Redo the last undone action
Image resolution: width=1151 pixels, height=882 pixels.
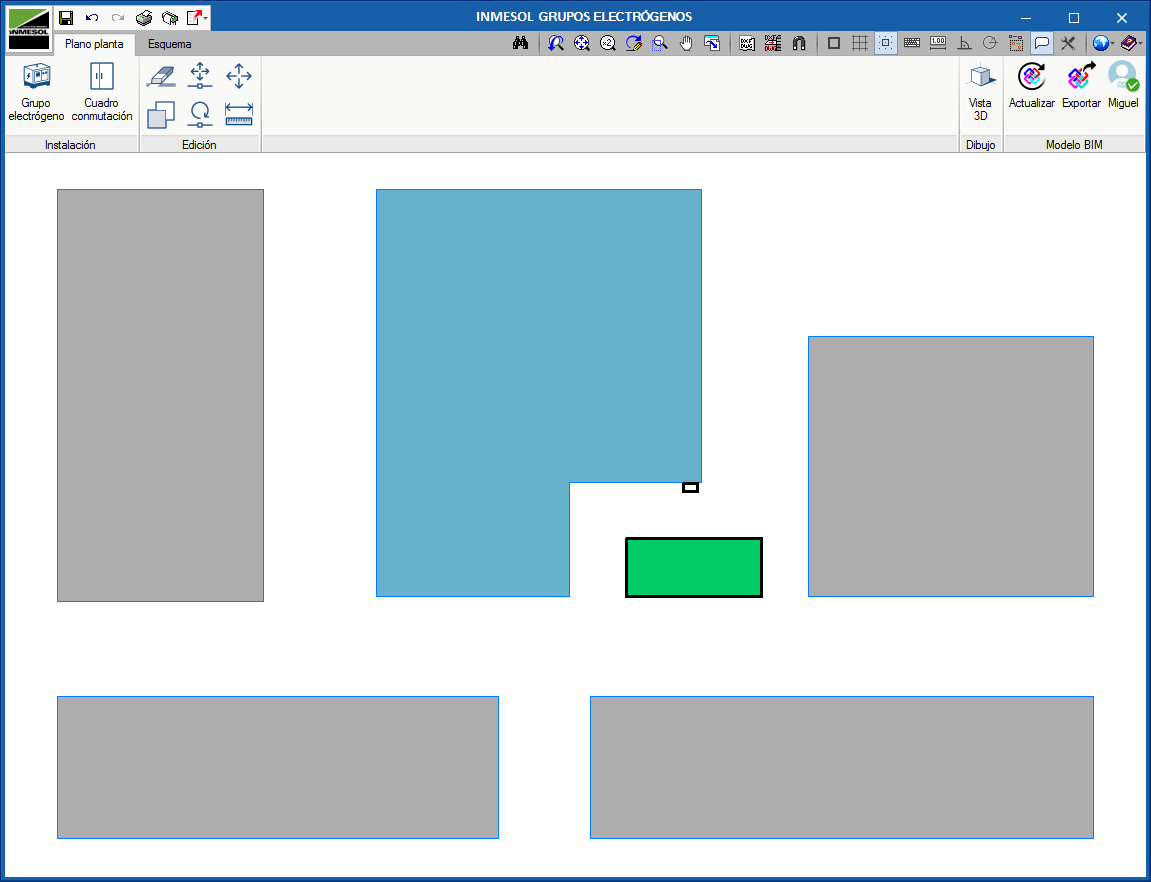point(117,18)
